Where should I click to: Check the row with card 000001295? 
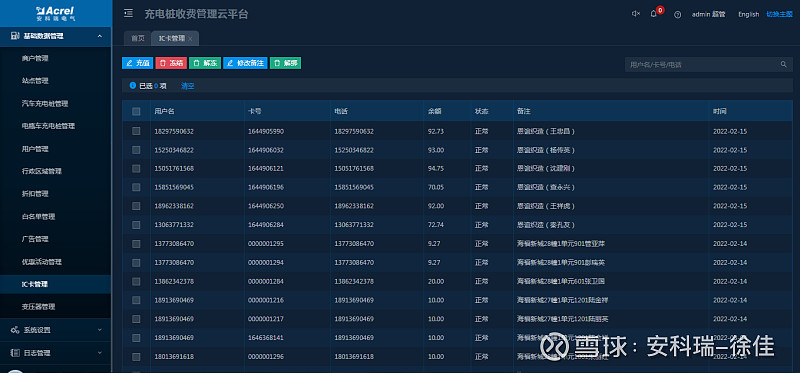pyautogui.click(x=136, y=244)
